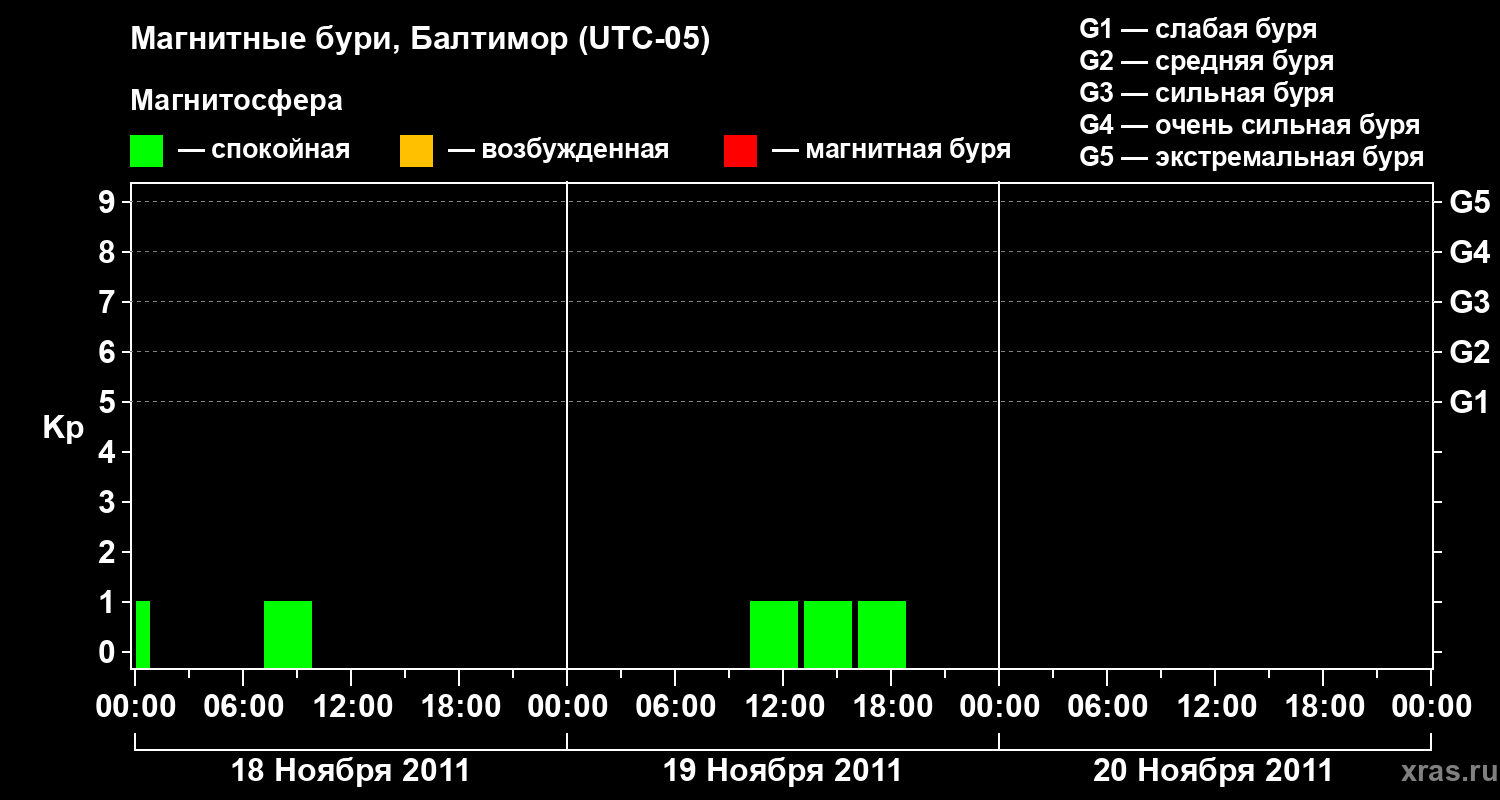Click the green bar just before 12:00 on 19 Ноября
This screenshot has height=800, width=1500.
tap(774, 634)
